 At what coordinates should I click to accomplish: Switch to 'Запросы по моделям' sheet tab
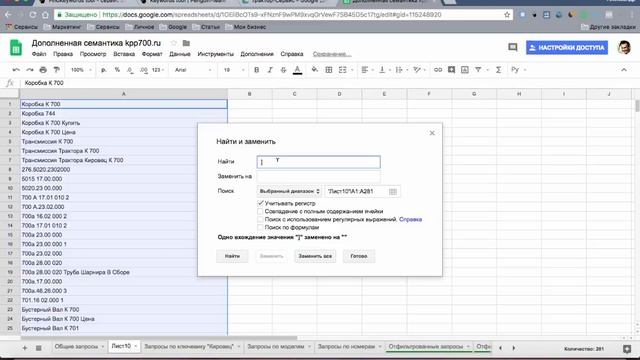276,347
